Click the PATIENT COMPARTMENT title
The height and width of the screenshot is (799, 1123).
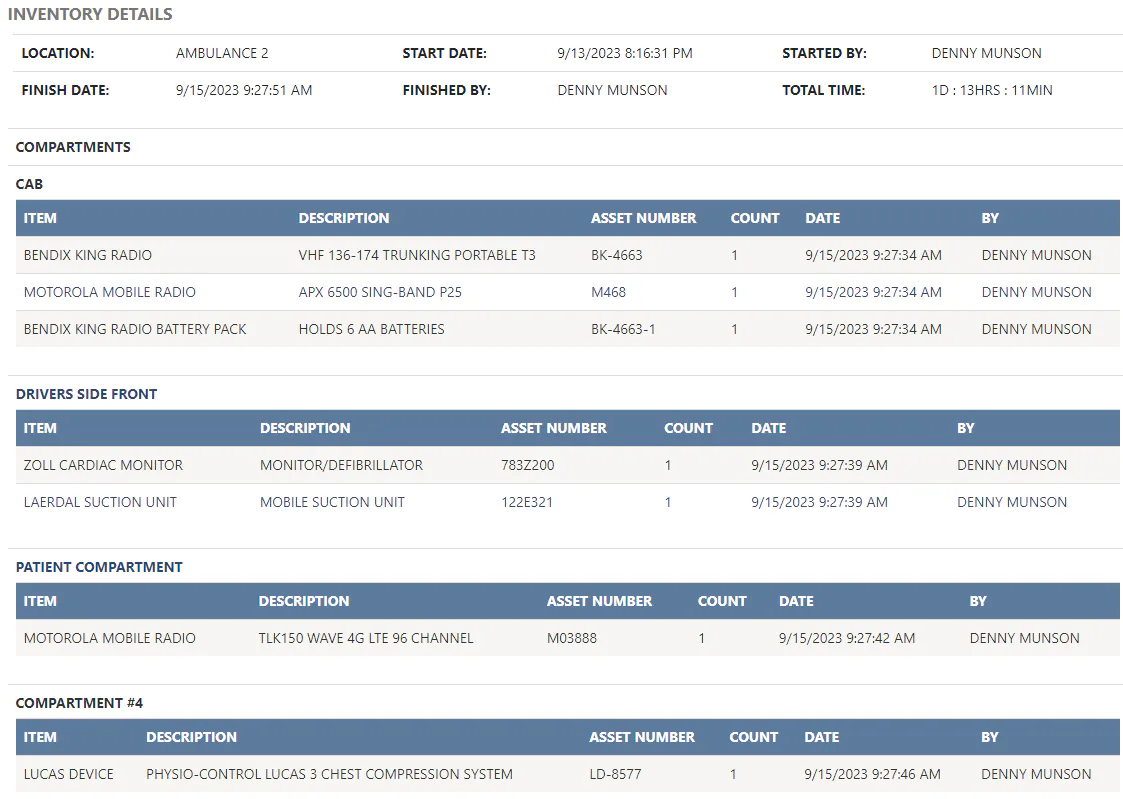coord(100,568)
